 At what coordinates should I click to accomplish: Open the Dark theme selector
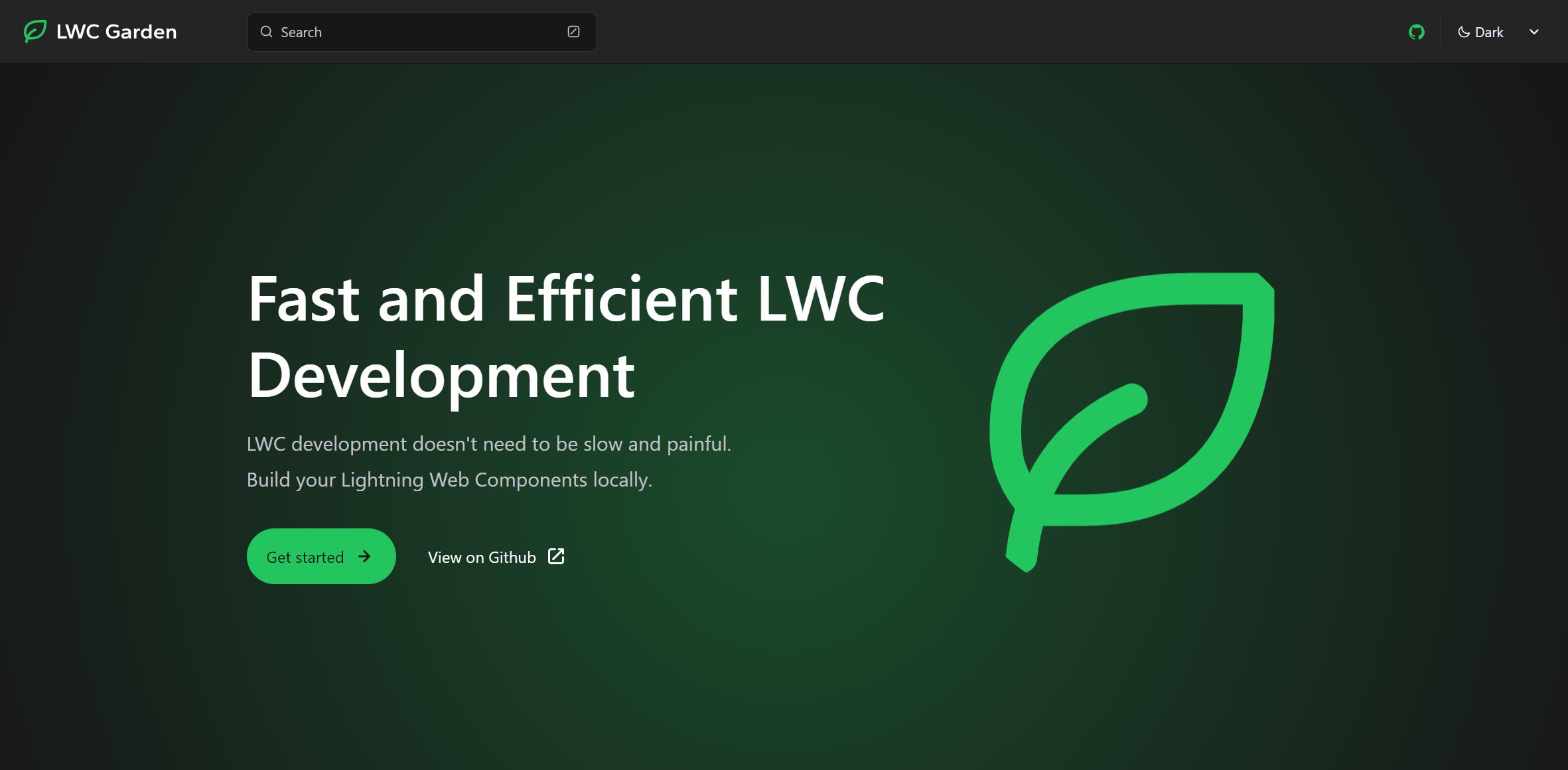[x=1498, y=32]
